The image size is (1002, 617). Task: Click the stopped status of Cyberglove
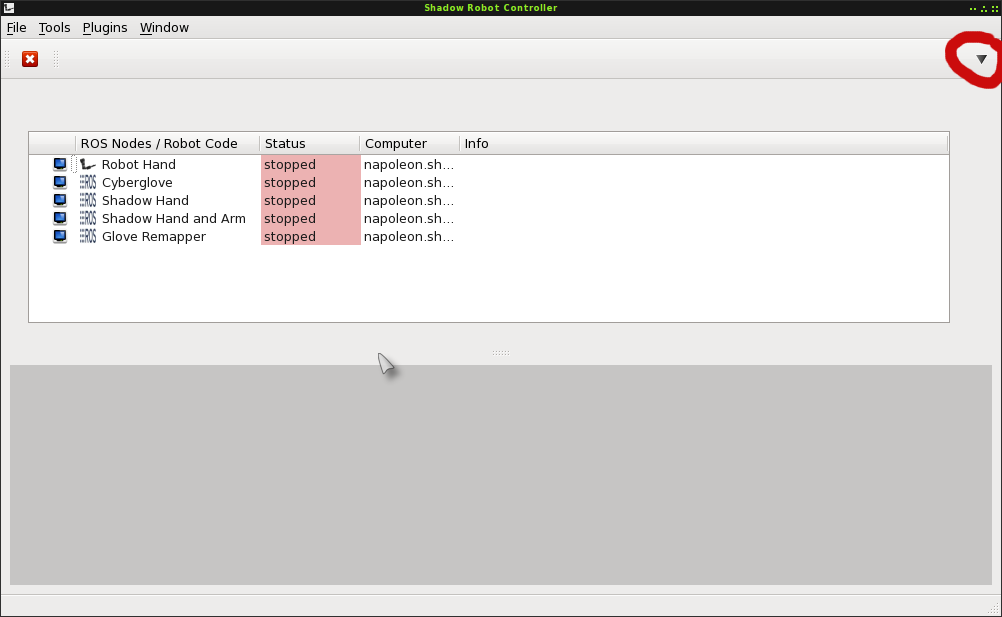coord(311,182)
